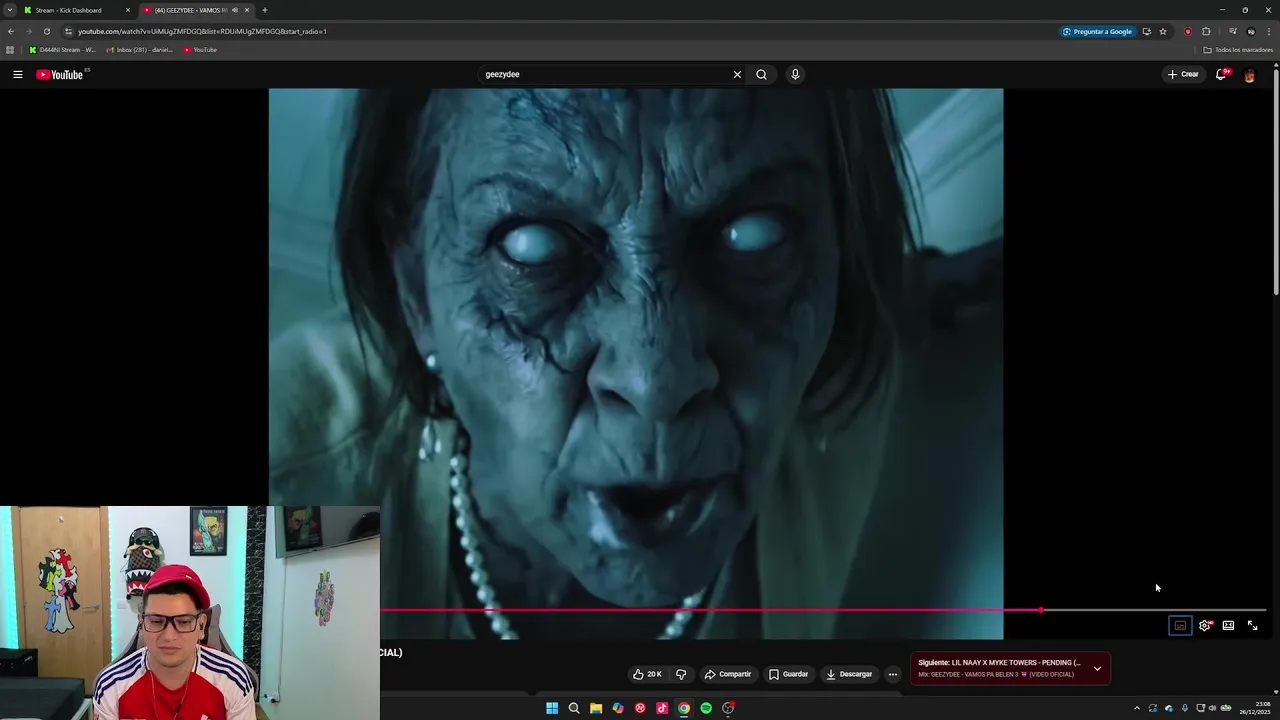1280x720 pixels.
Task: Open the YouTube bookmark
Action: click(200, 50)
